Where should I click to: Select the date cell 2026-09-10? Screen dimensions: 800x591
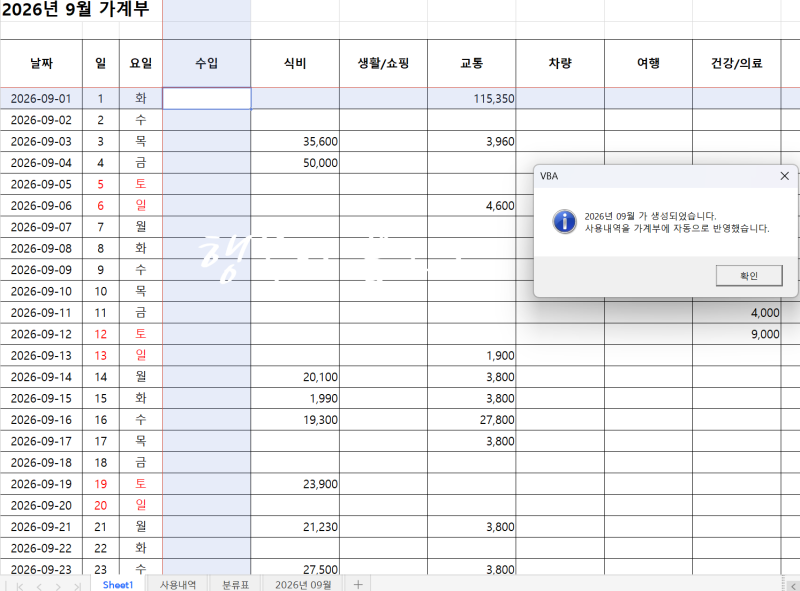[x=41, y=291]
